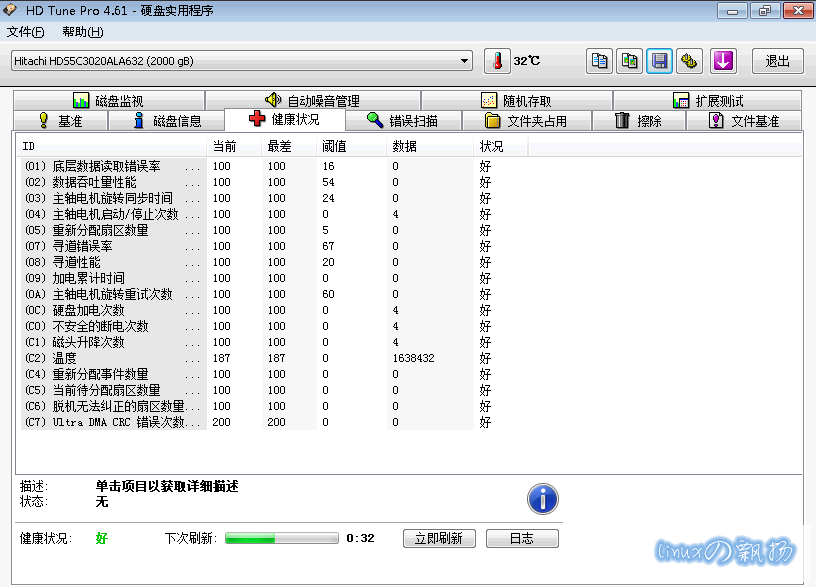Screen dimensions: 816x587
Task: Open the 帮助(H) menu
Action: [x=82, y=32]
